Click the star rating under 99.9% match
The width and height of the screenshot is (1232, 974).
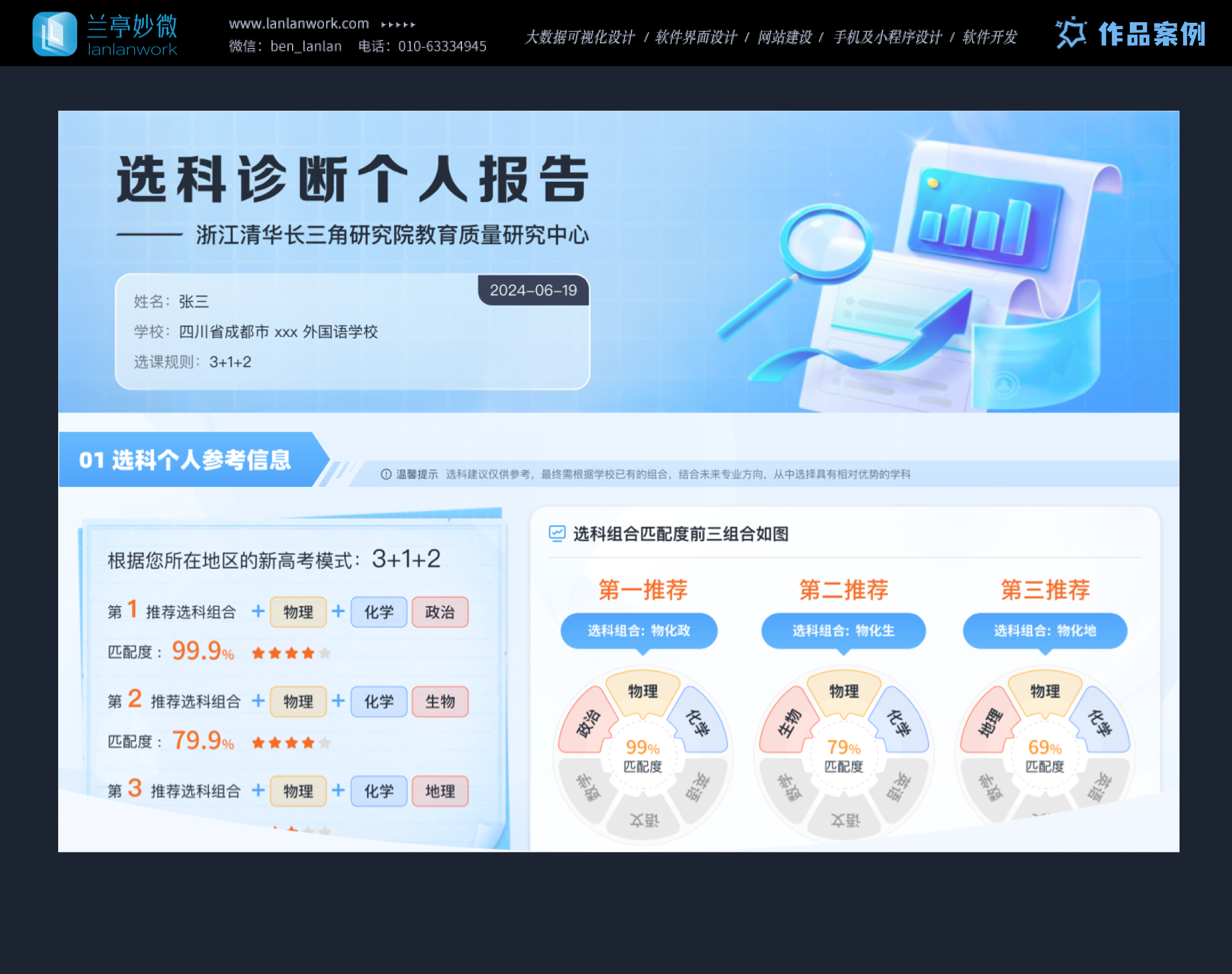291,653
